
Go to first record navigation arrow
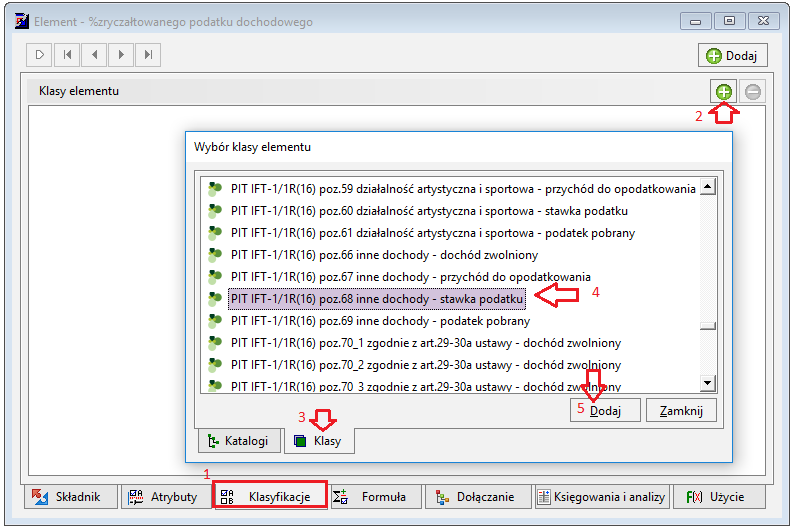(67, 55)
